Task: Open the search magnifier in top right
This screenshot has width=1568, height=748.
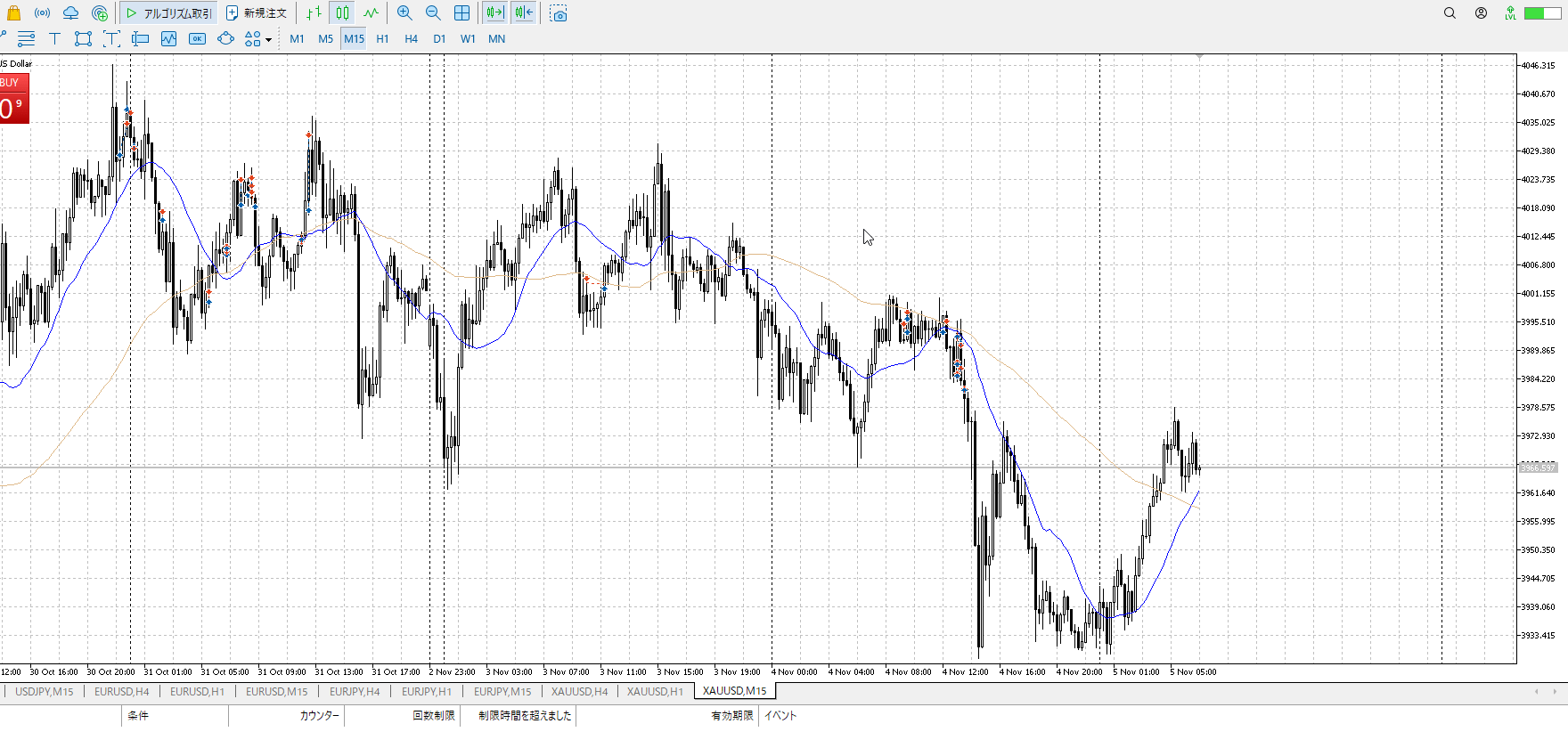Action: (x=1450, y=13)
